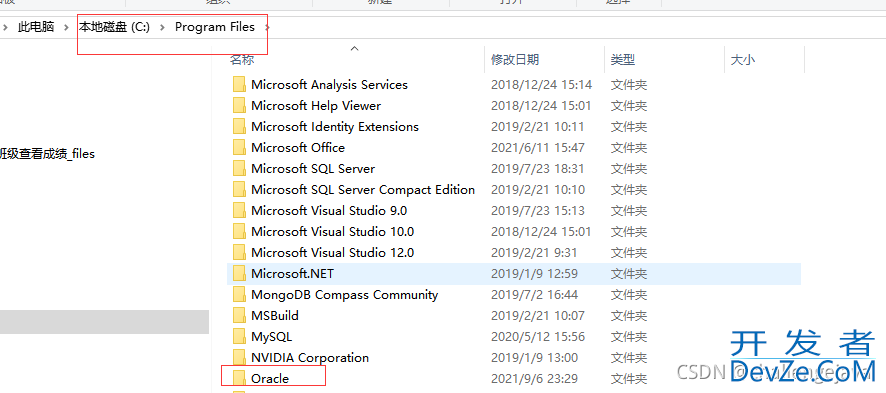This screenshot has width=886, height=393.
Task: Click MongoDB Compass Community folder name
Action: click(x=344, y=295)
